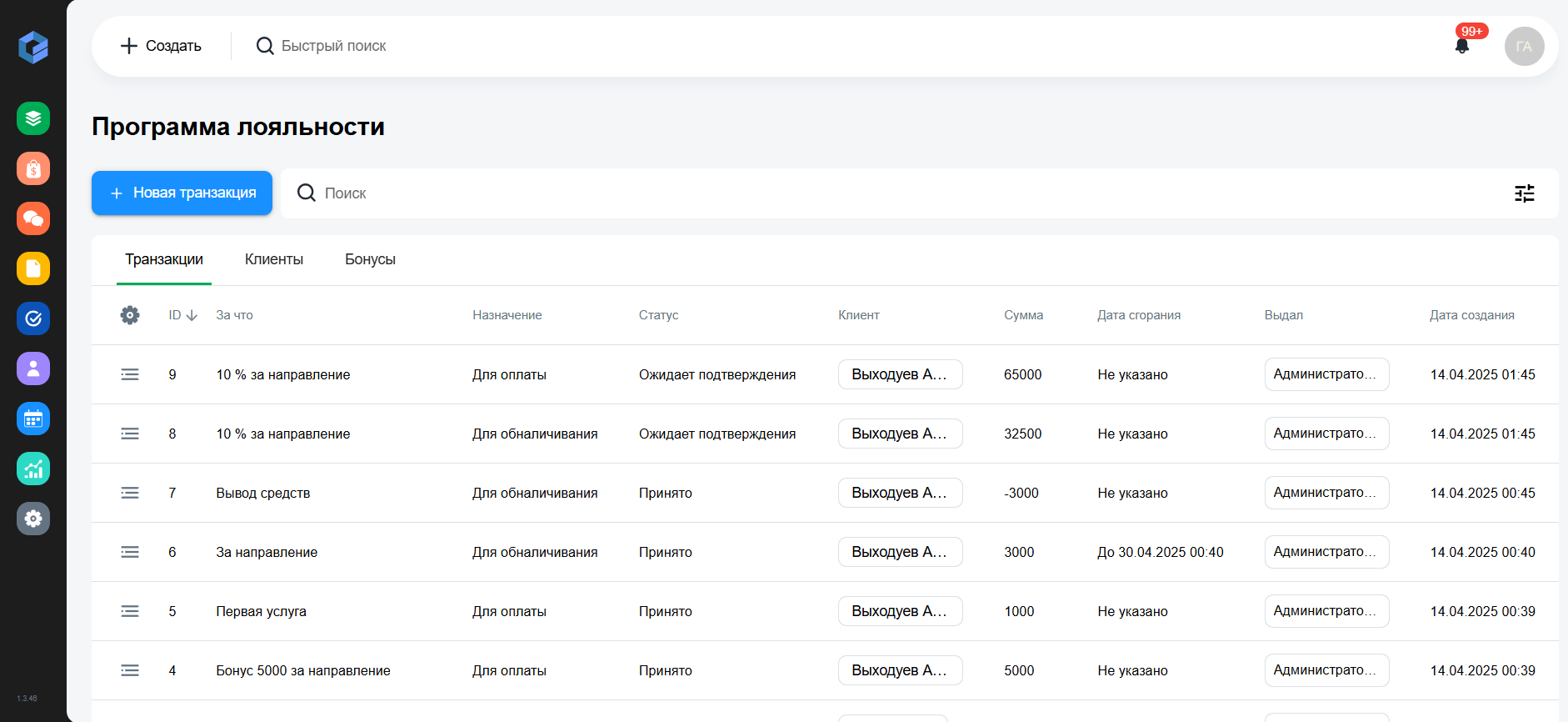Open row menu for transaction 5

pos(130,611)
